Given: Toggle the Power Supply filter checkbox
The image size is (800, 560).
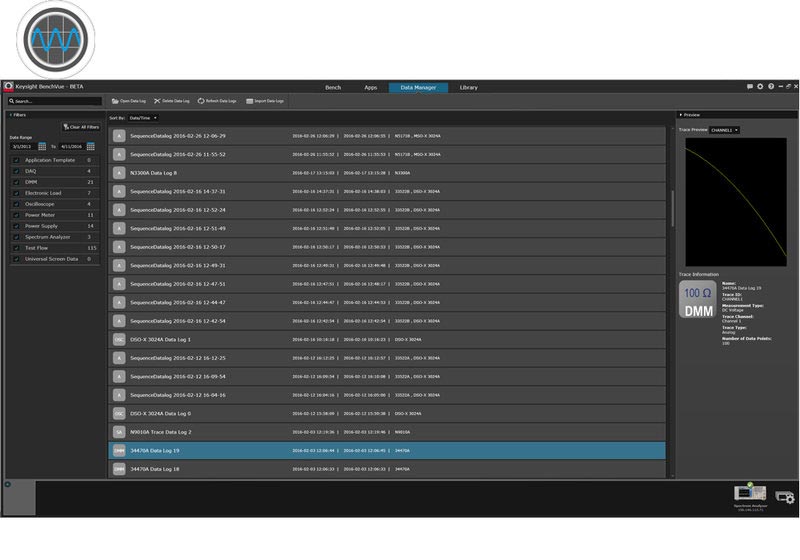Looking at the screenshot, I should [16, 226].
